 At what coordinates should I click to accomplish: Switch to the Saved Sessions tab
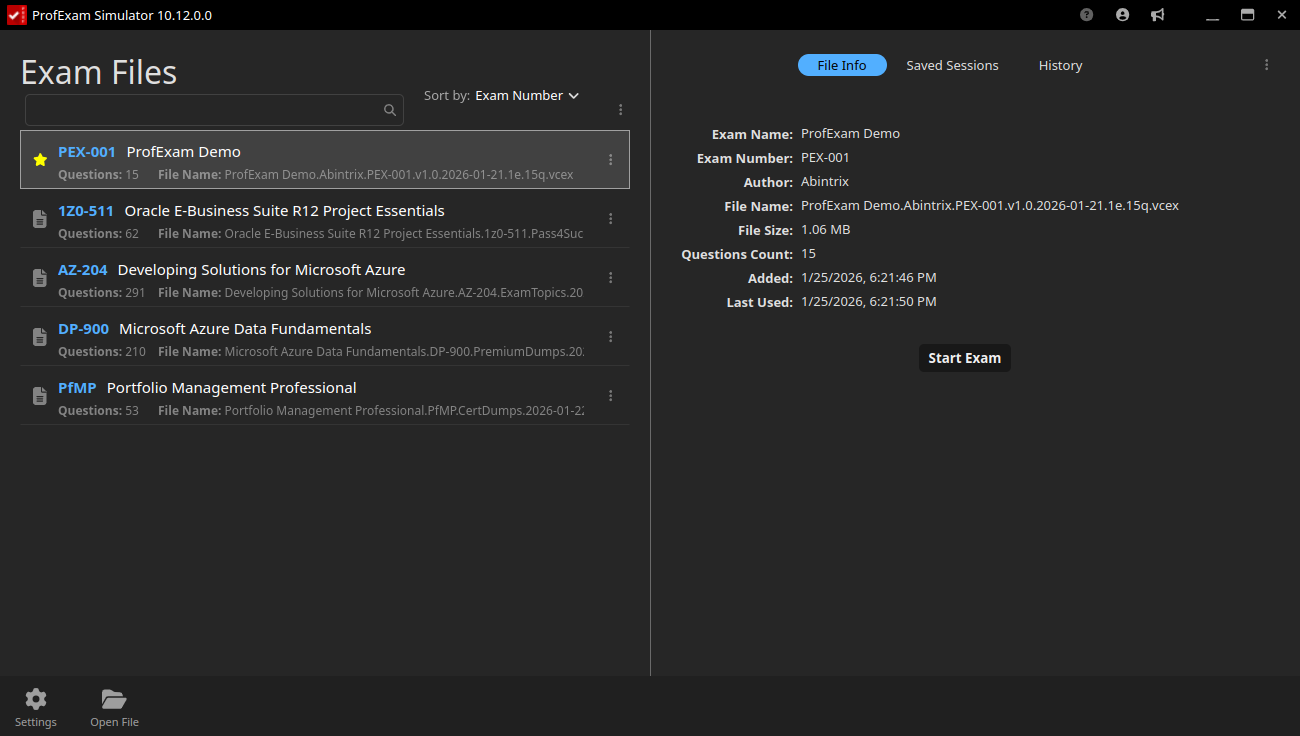click(952, 65)
